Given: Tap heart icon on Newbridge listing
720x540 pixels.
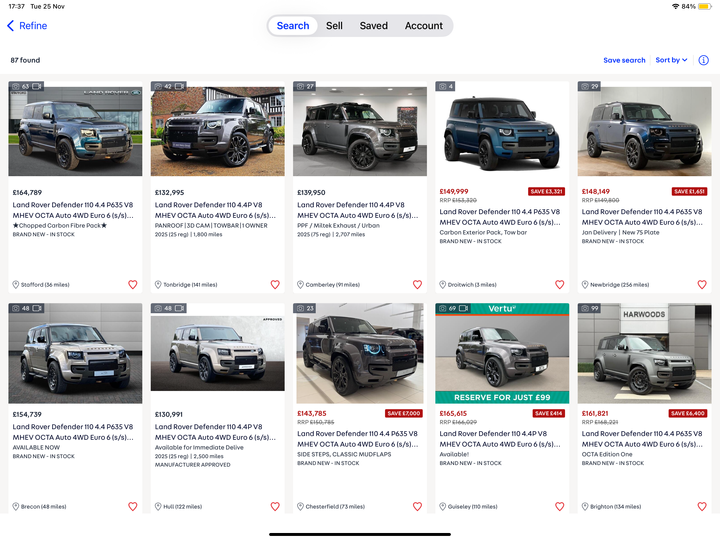Looking at the screenshot, I should 702,285.
